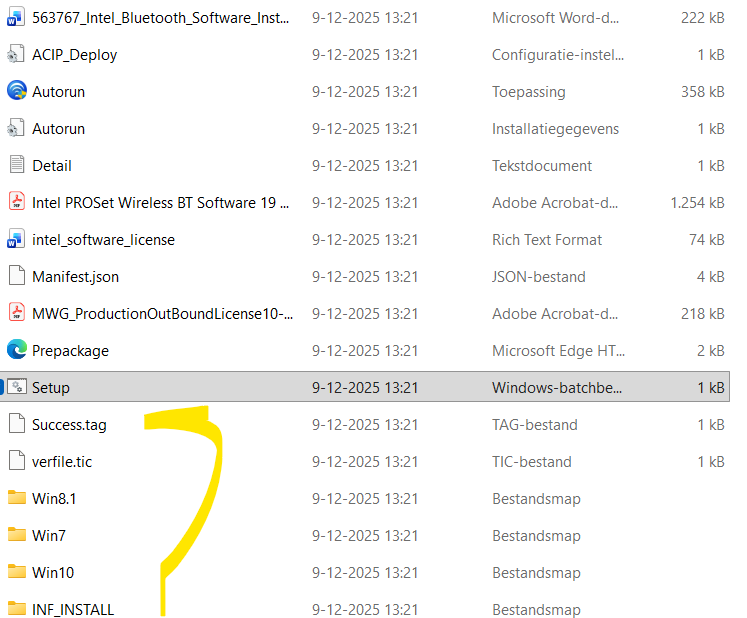
Task: Click the Win8.1 folder icon
Action: 16,499
